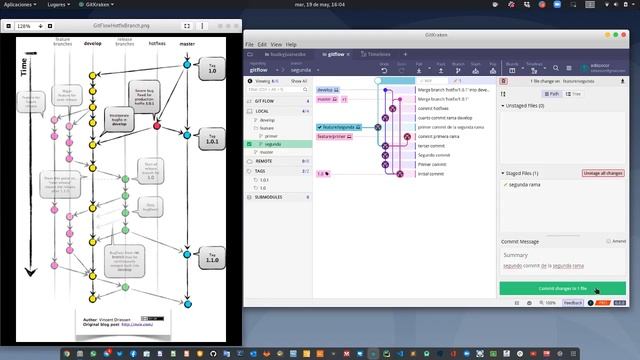Screen dimensions: 640x360
Task: Switch to the Timelines tab
Action: pos(376,54)
